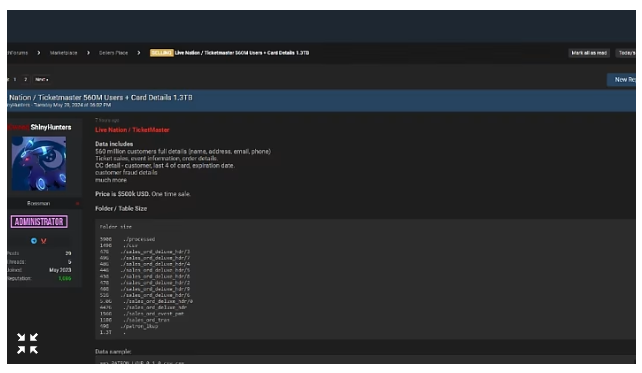
Task: Click the Today's posts button
Action: [626, 53]
